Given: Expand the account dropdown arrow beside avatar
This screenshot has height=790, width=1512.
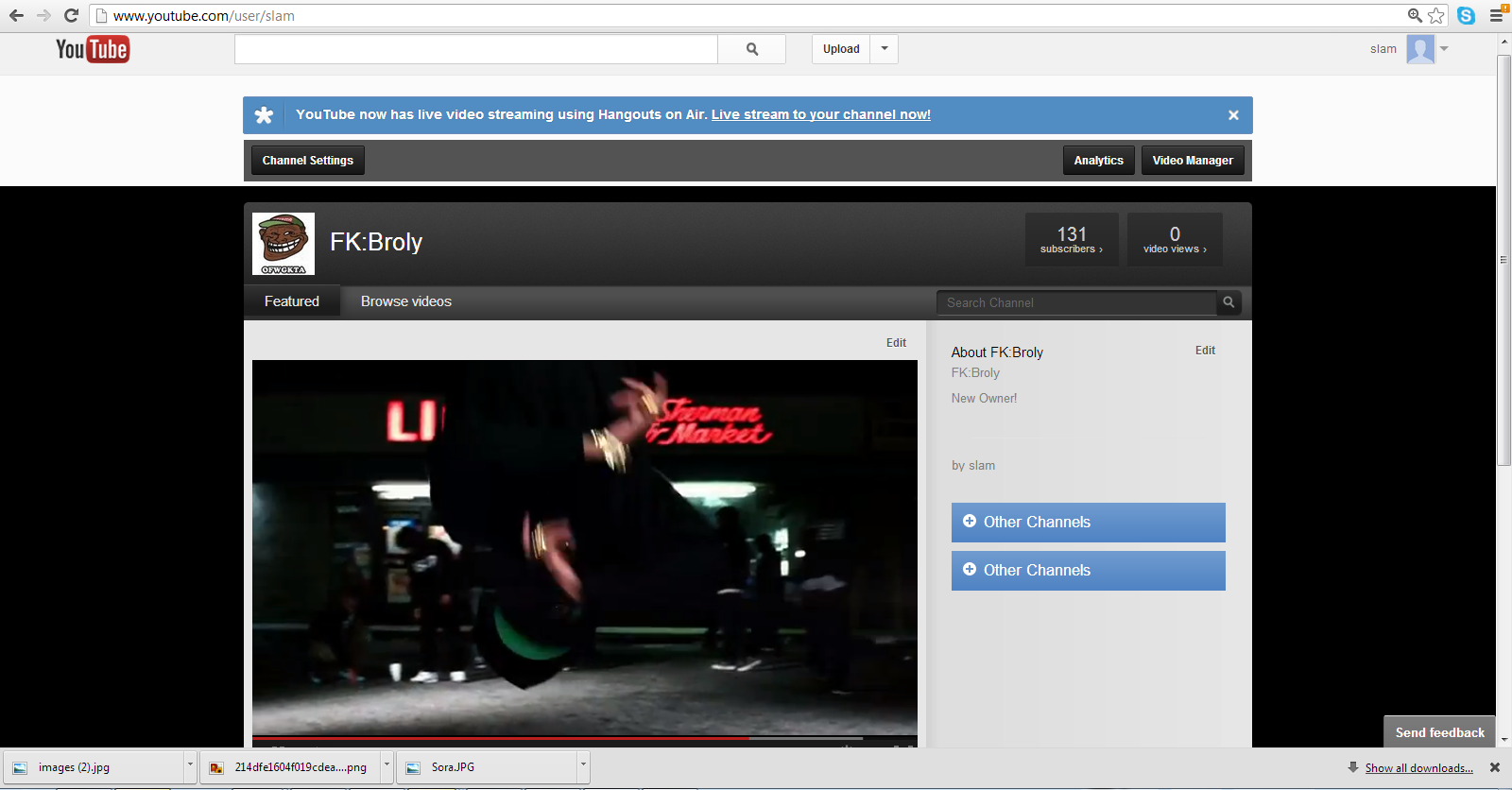Looking at the screenshot, I should click(x=1444, y=49).
